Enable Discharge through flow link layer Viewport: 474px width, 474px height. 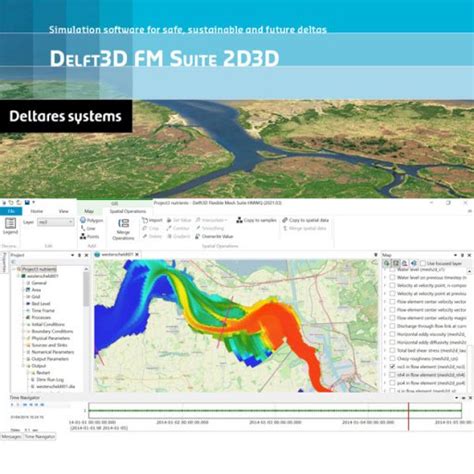click(x=392, y=326)
